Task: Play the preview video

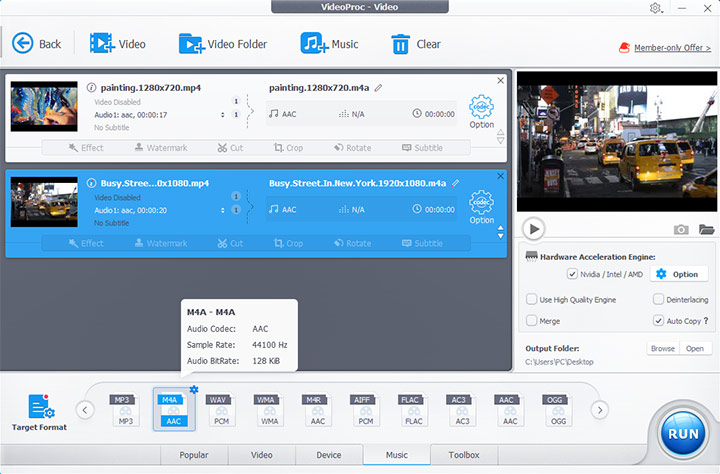Action: tap(534, 229)
